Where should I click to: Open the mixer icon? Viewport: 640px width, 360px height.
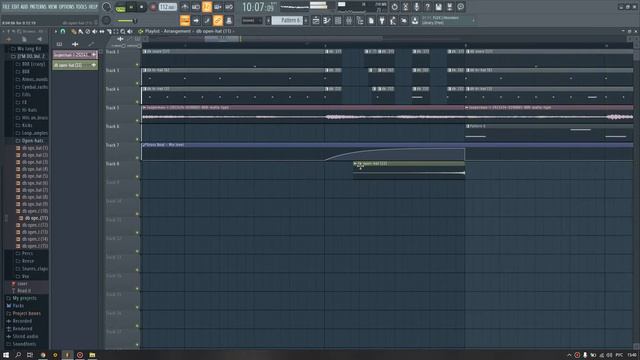(x=349, y=20)
